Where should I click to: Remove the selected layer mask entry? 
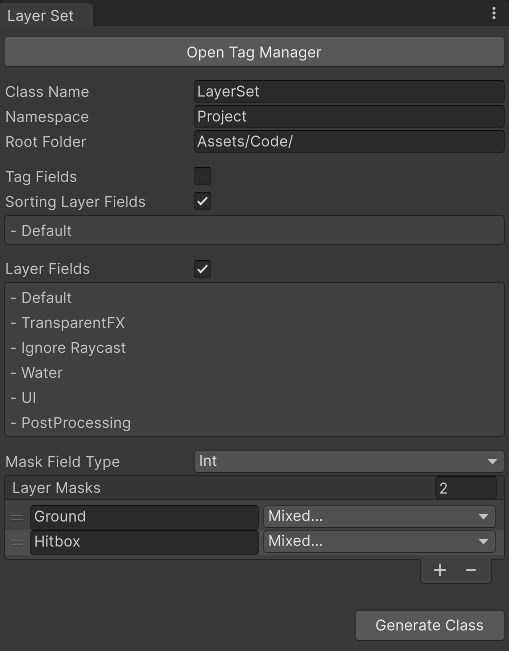[471, 570]
